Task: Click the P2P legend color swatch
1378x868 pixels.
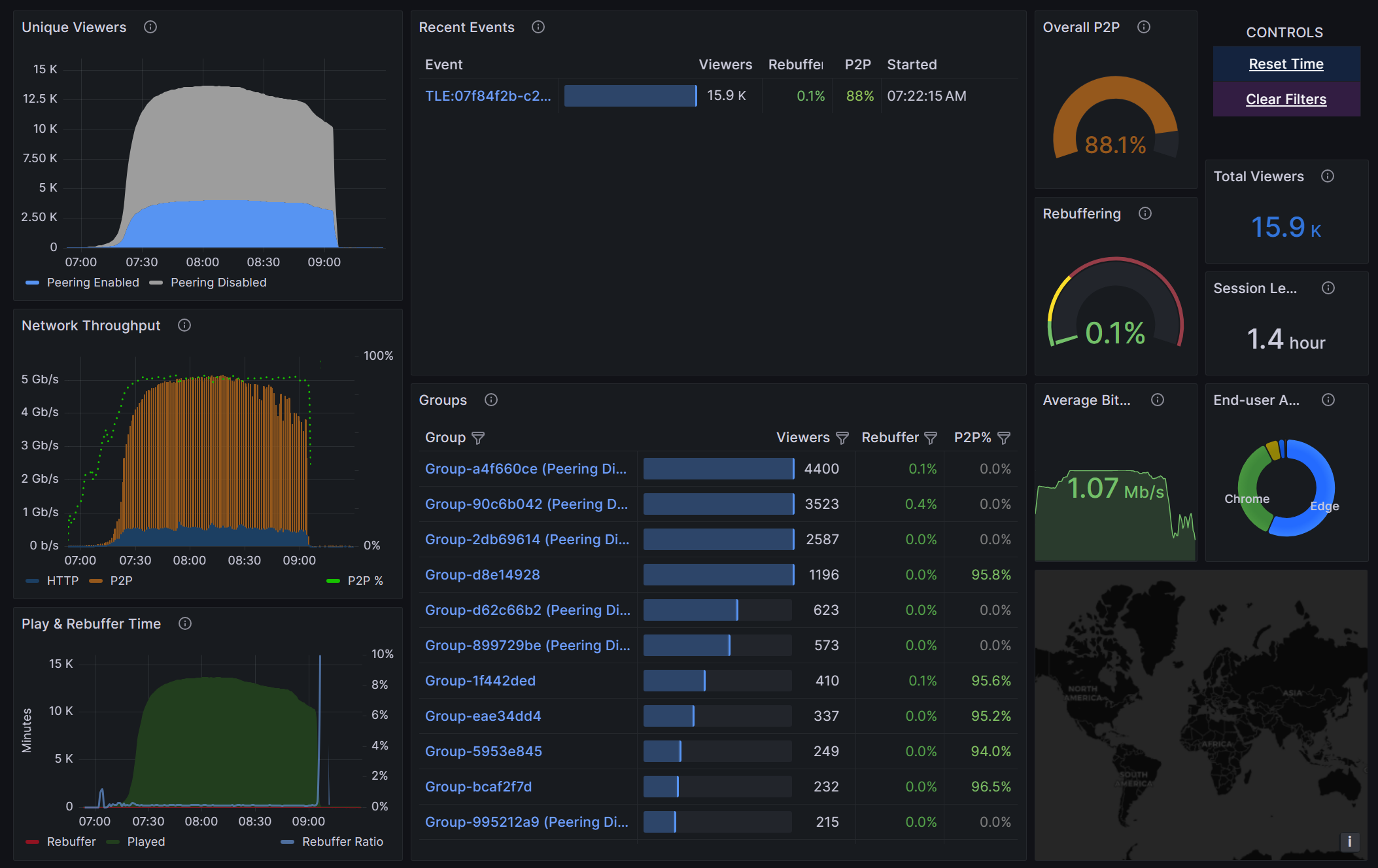Action: pyautogui.click(x=96, y=581)
